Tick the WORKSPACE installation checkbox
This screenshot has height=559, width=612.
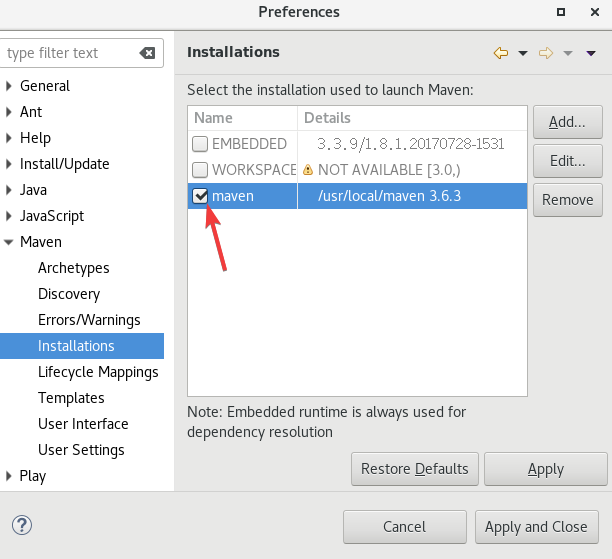coord(200,170)
